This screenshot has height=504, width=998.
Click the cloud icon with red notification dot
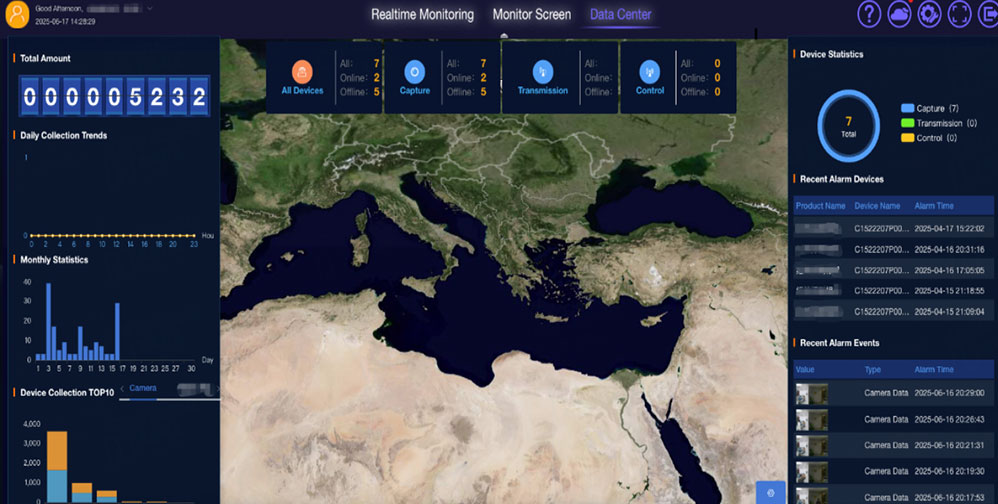tap(900, 15)
